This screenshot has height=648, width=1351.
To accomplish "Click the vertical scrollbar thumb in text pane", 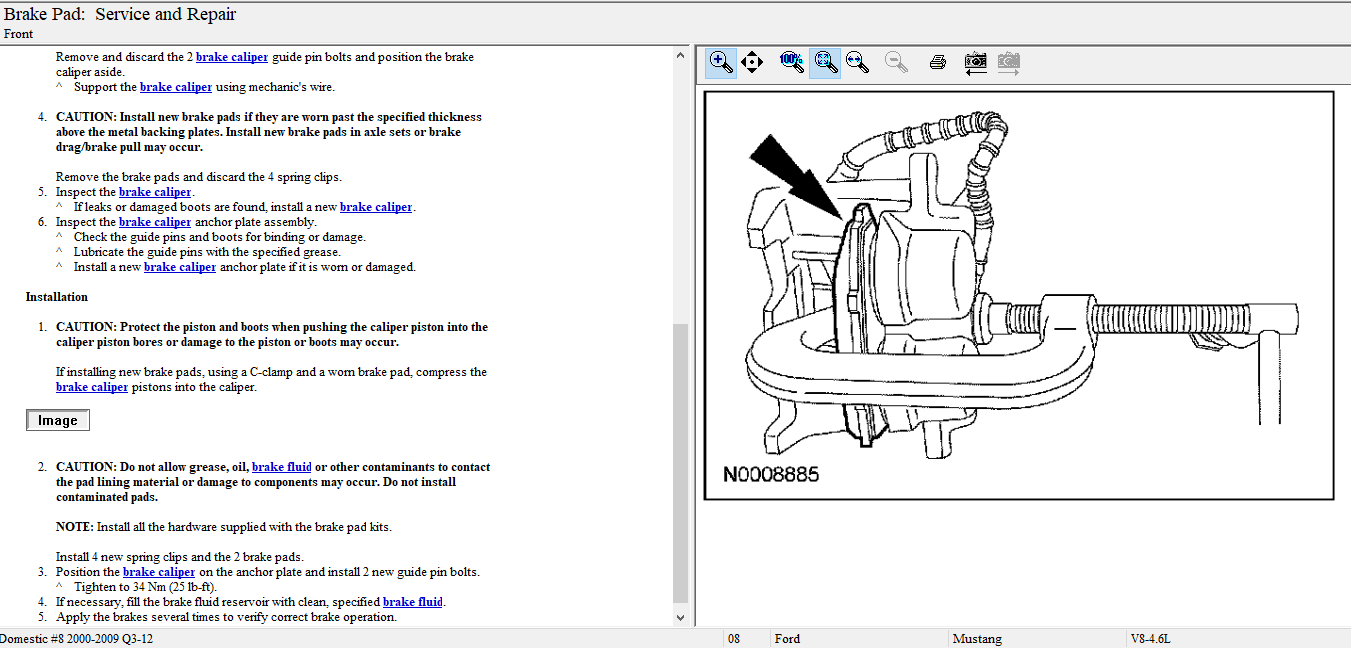I will point(682,460).
